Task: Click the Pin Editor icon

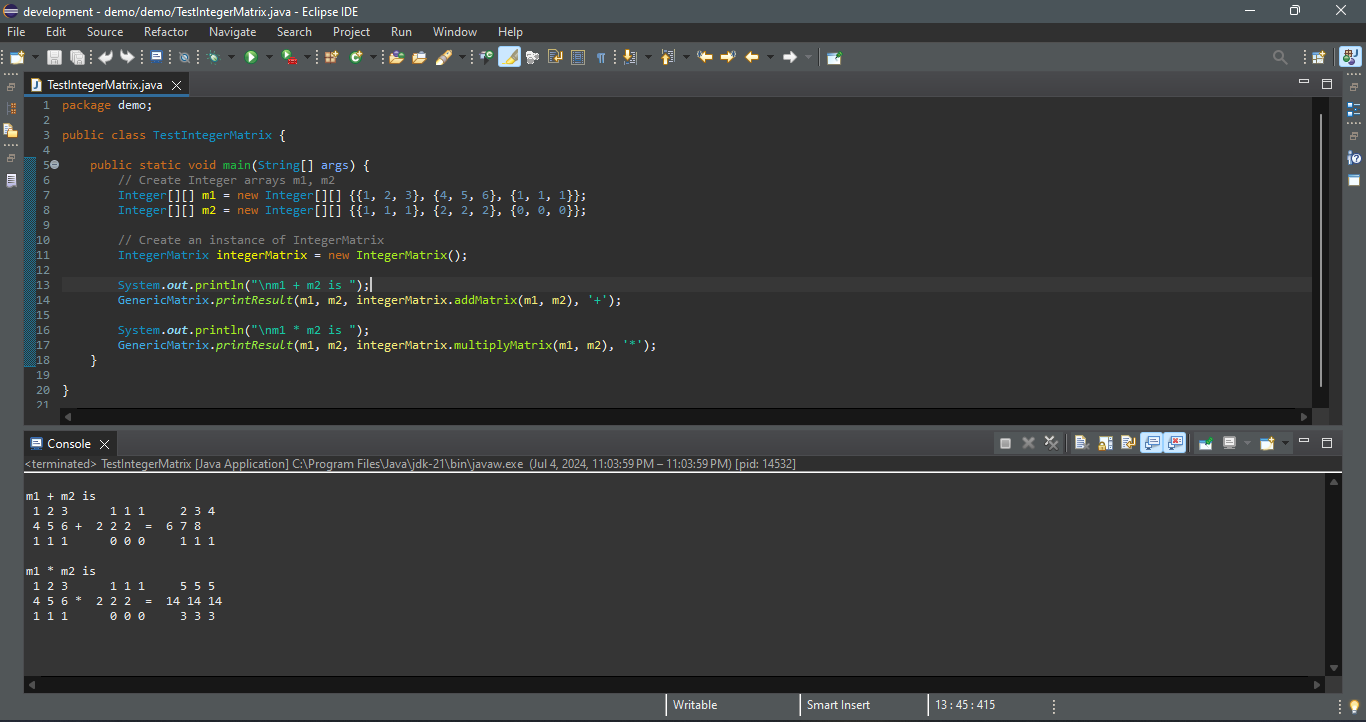Action: pyautogui.click(x=834, y=57)
